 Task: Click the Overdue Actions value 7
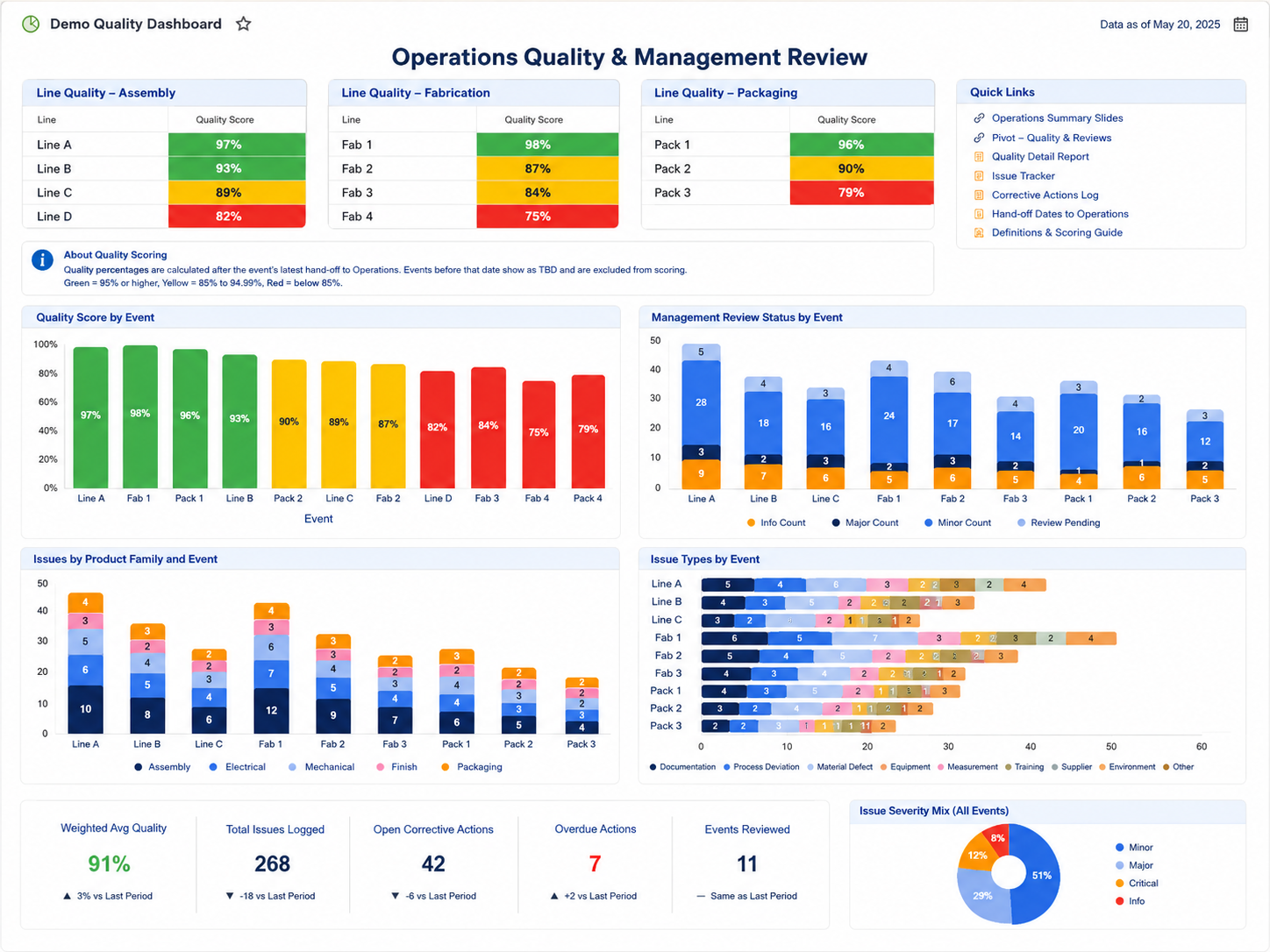[595, 864]
